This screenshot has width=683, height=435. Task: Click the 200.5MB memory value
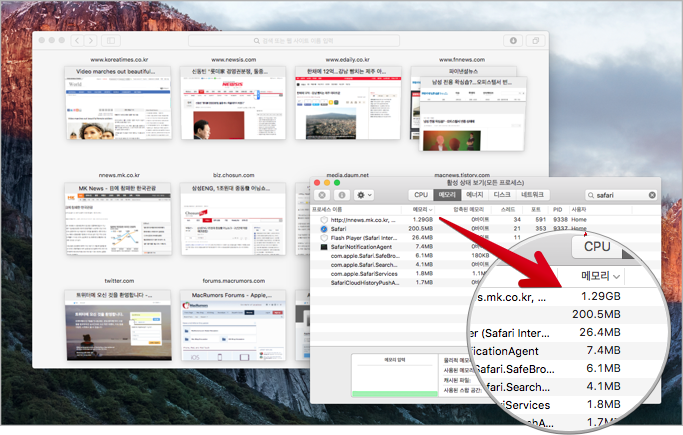pos(420,229)
